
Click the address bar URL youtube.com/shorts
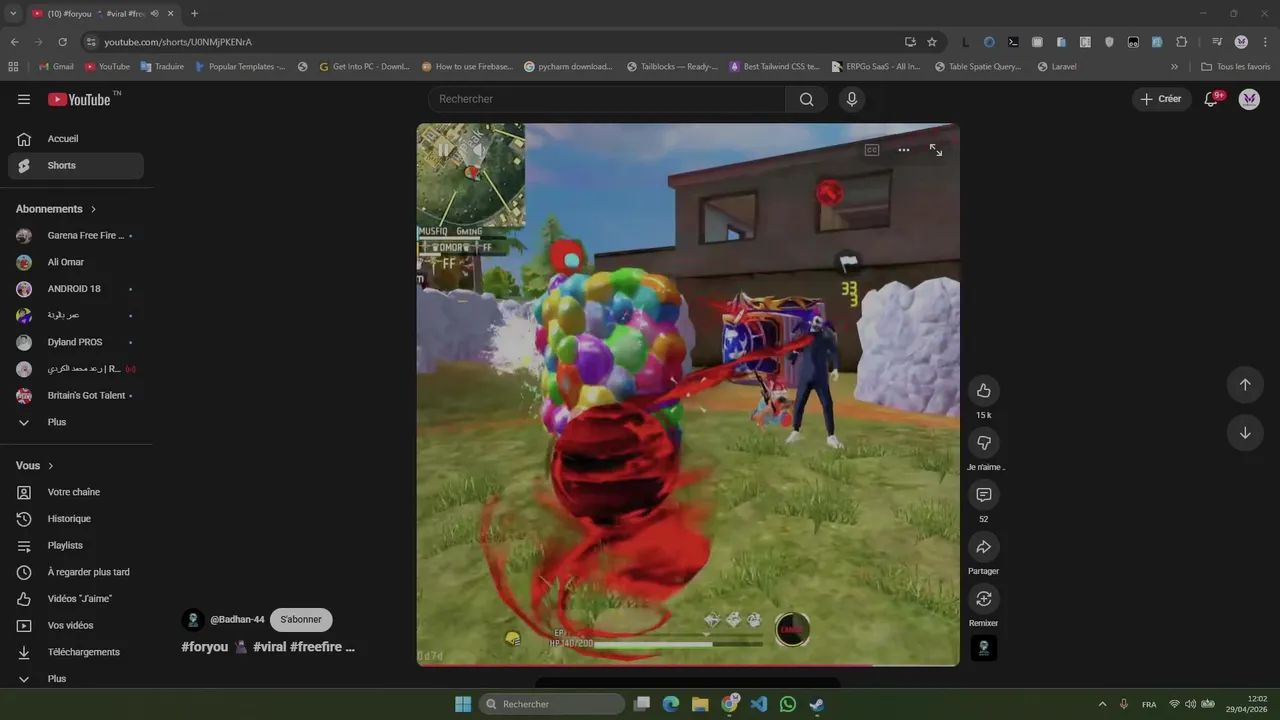178,42
